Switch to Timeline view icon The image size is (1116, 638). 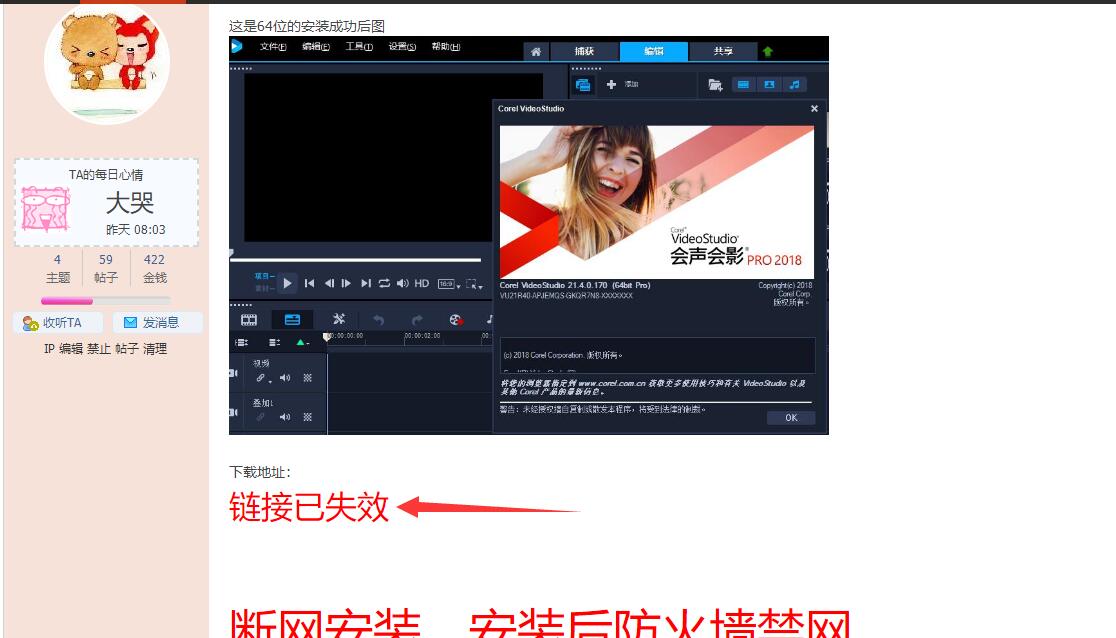[293, 320]
